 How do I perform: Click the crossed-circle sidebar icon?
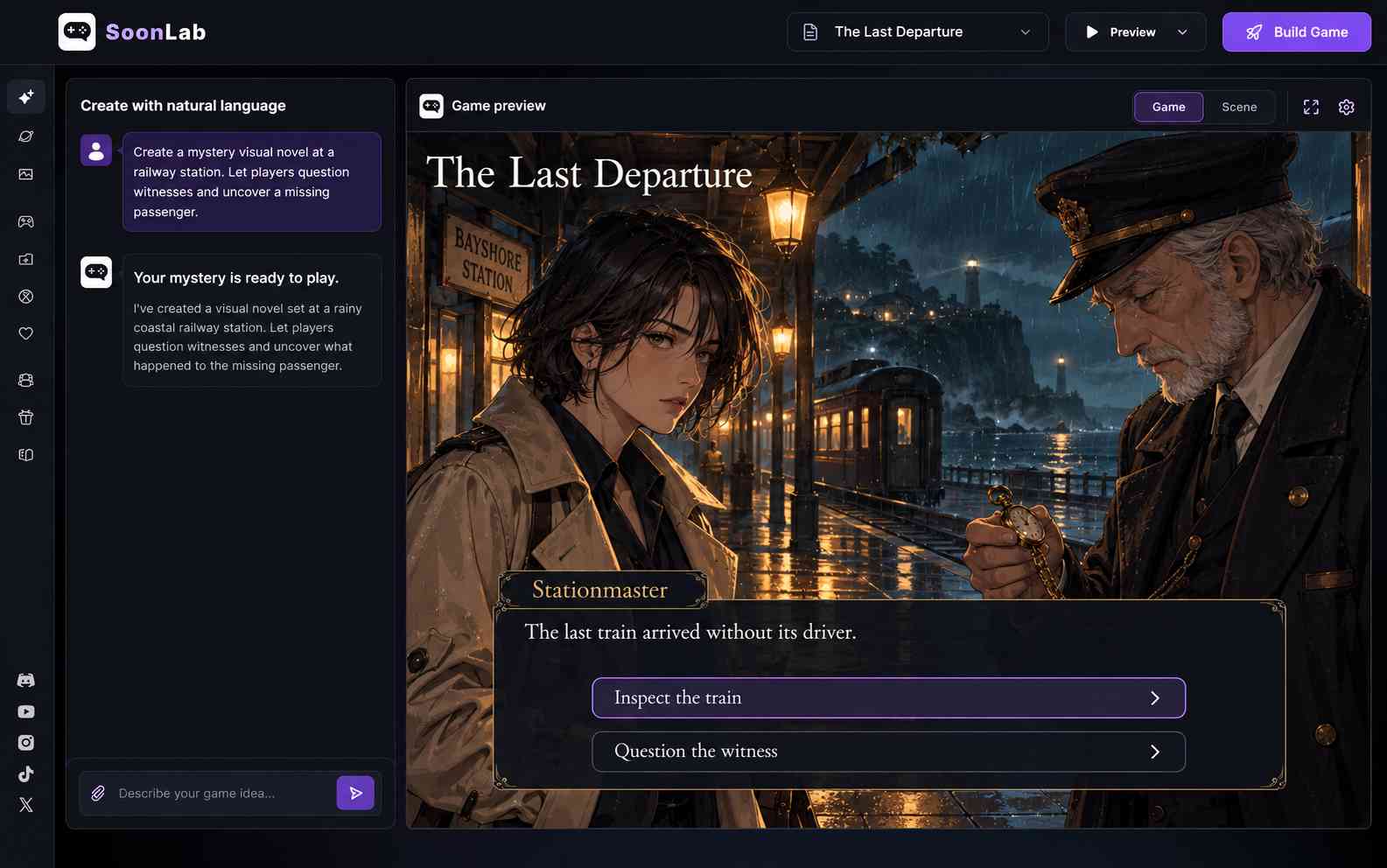(26, 297)
